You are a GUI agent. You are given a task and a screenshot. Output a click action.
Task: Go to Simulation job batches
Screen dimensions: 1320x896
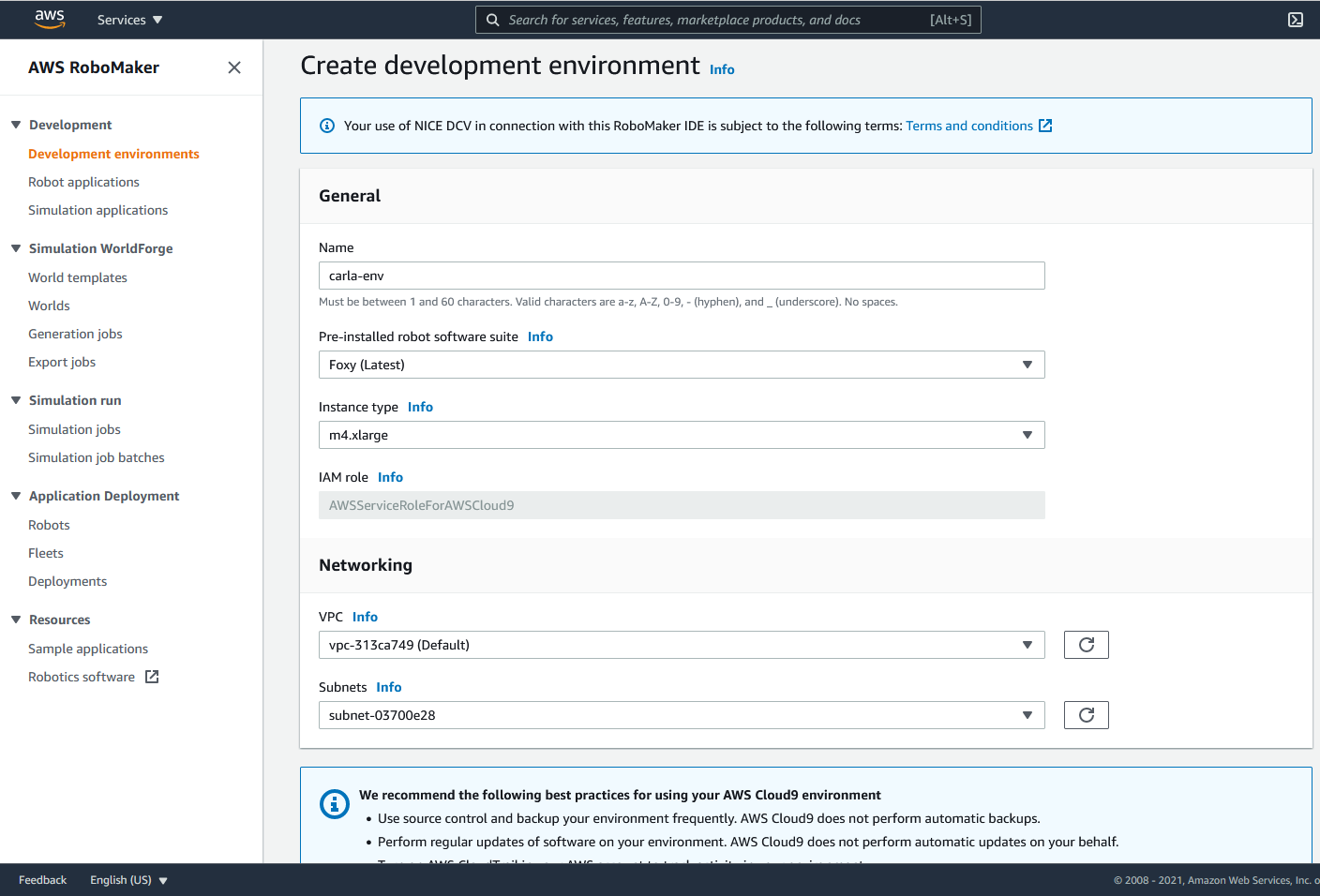(x=96, y=457)
